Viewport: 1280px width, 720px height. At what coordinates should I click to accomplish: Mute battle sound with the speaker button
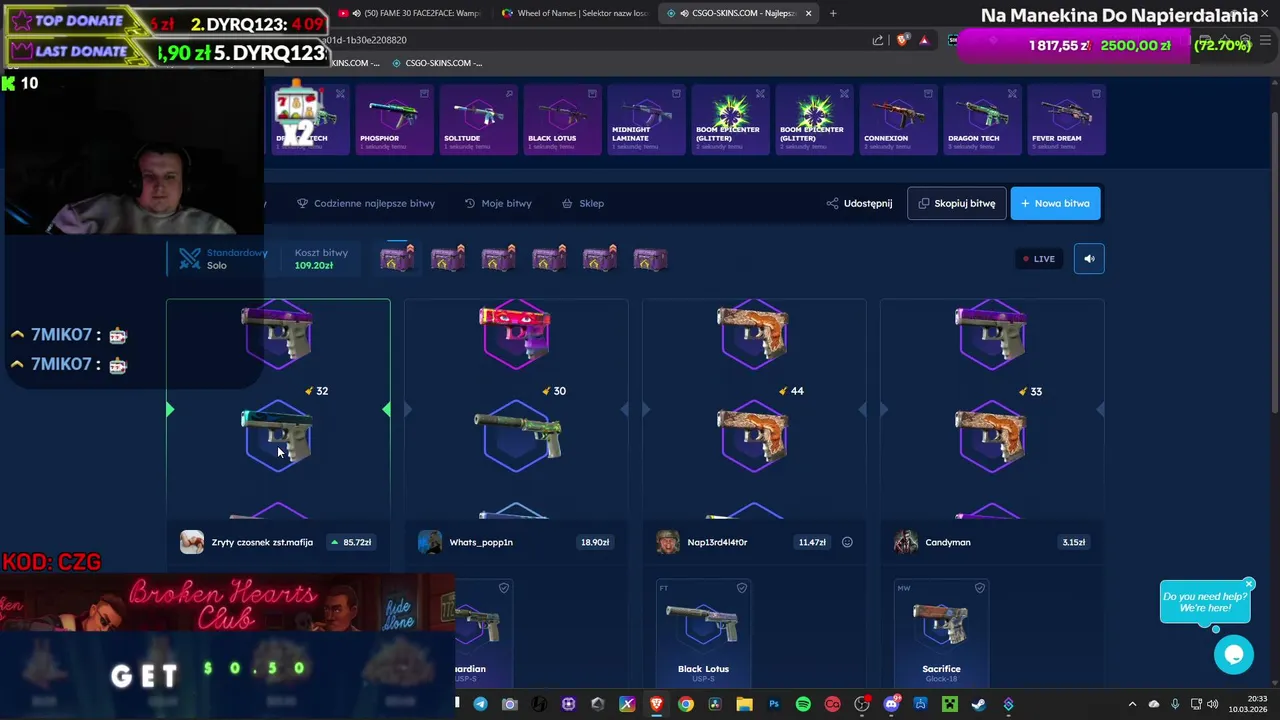pyautogui.click(x=1089, y=259)
